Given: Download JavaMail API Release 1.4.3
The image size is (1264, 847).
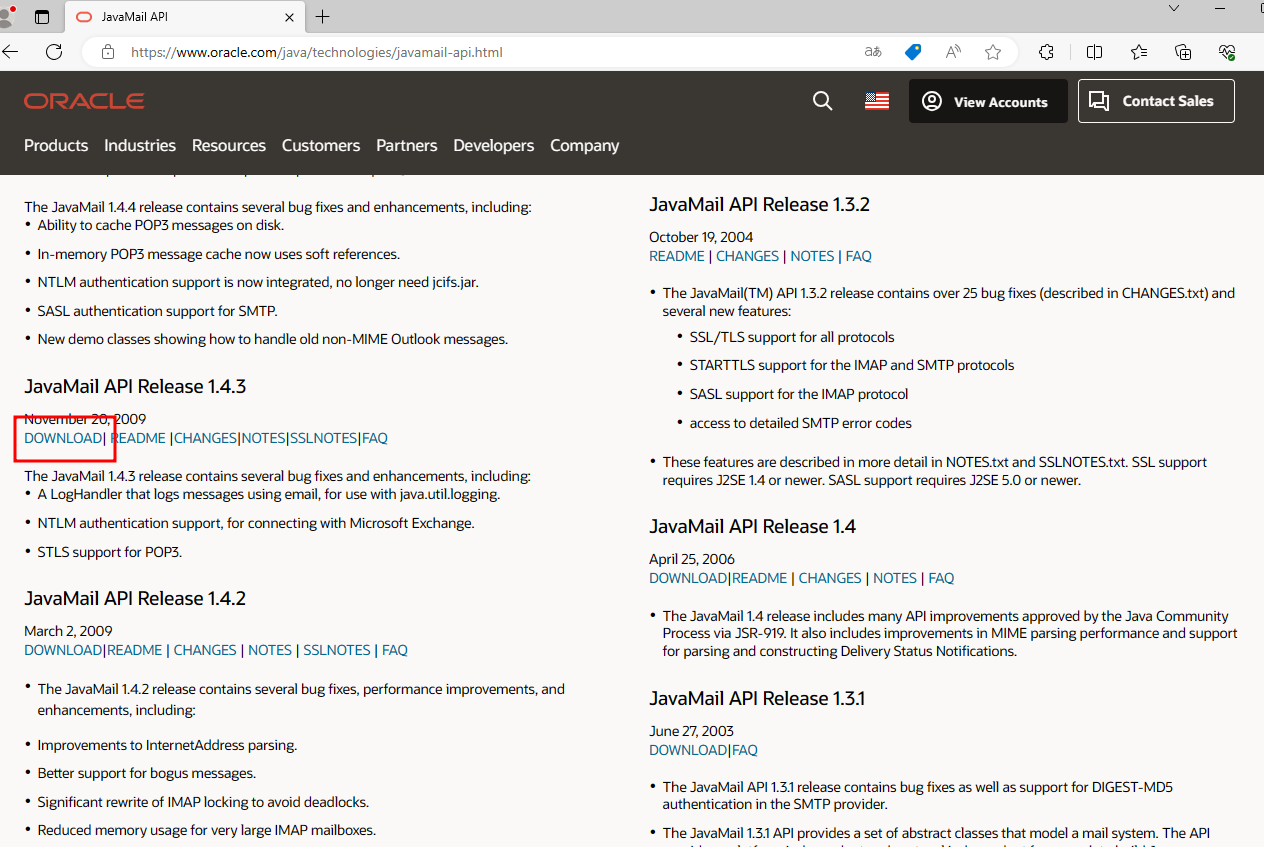Looking at the screenshot, I should click(x=63, y=438).
